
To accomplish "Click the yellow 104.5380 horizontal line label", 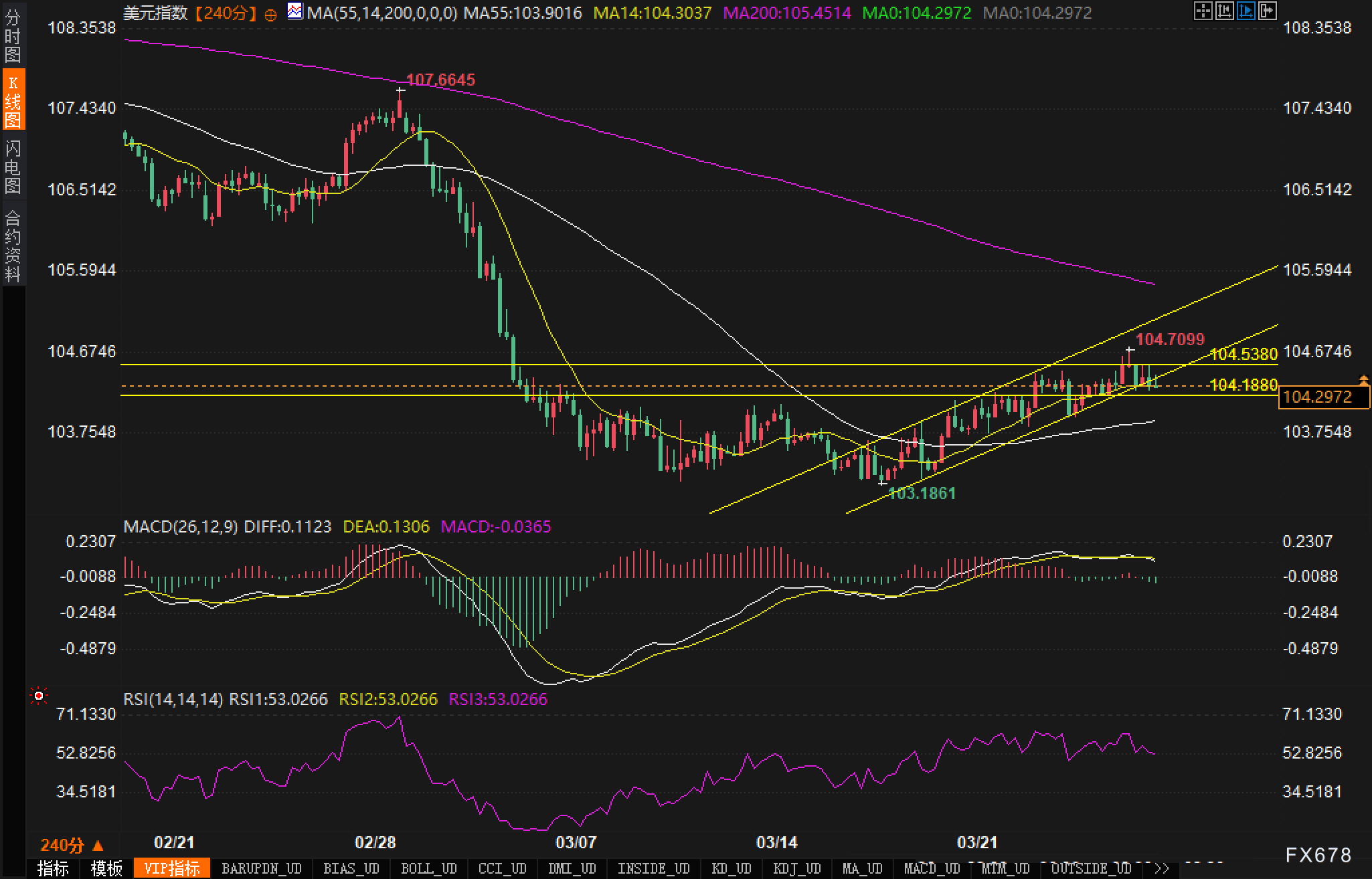I will [x=1244, y=354].
